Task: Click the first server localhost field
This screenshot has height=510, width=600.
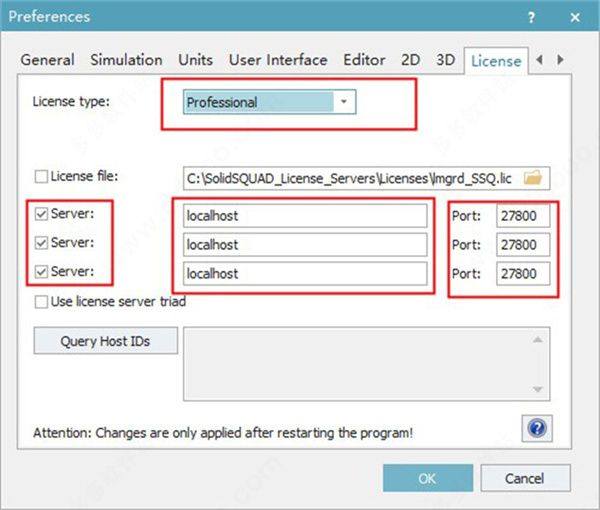Action: coord(305,216)
